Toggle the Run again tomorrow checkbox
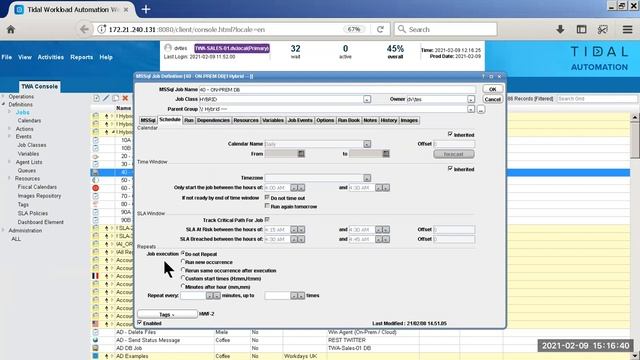 267,206
